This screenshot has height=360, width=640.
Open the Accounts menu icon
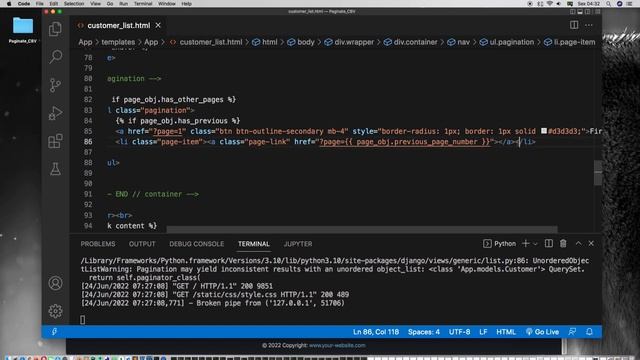[x=55, y=283]
